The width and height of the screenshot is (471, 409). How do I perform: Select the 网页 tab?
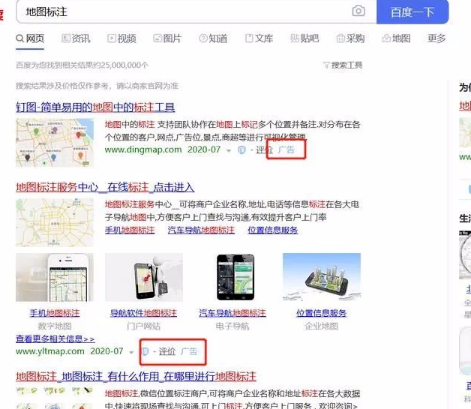click(x=30, y=38)
